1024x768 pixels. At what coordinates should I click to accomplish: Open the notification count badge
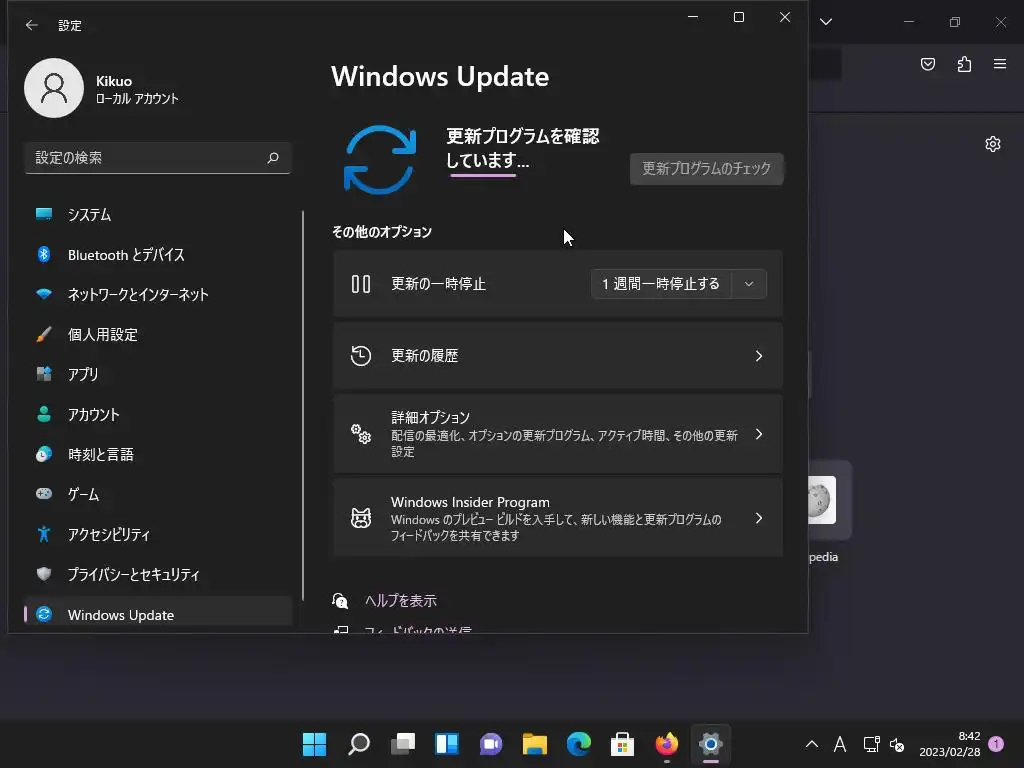click(996, 744)
